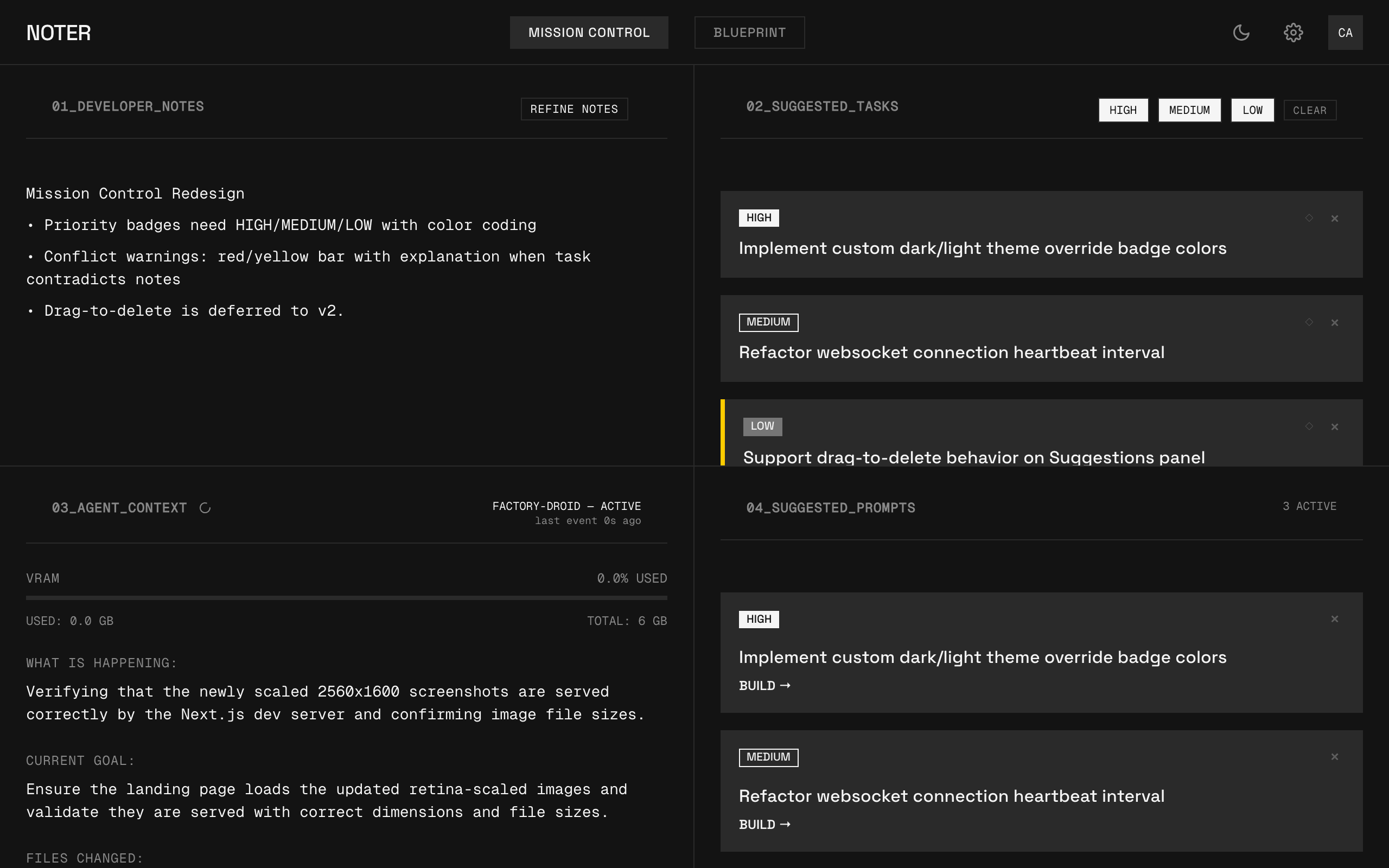Image resolution: width=1389 pixels, height=868 pixels.
Task: Click the 'TOTAL: 6 GB' value
Action: point(627,621)
